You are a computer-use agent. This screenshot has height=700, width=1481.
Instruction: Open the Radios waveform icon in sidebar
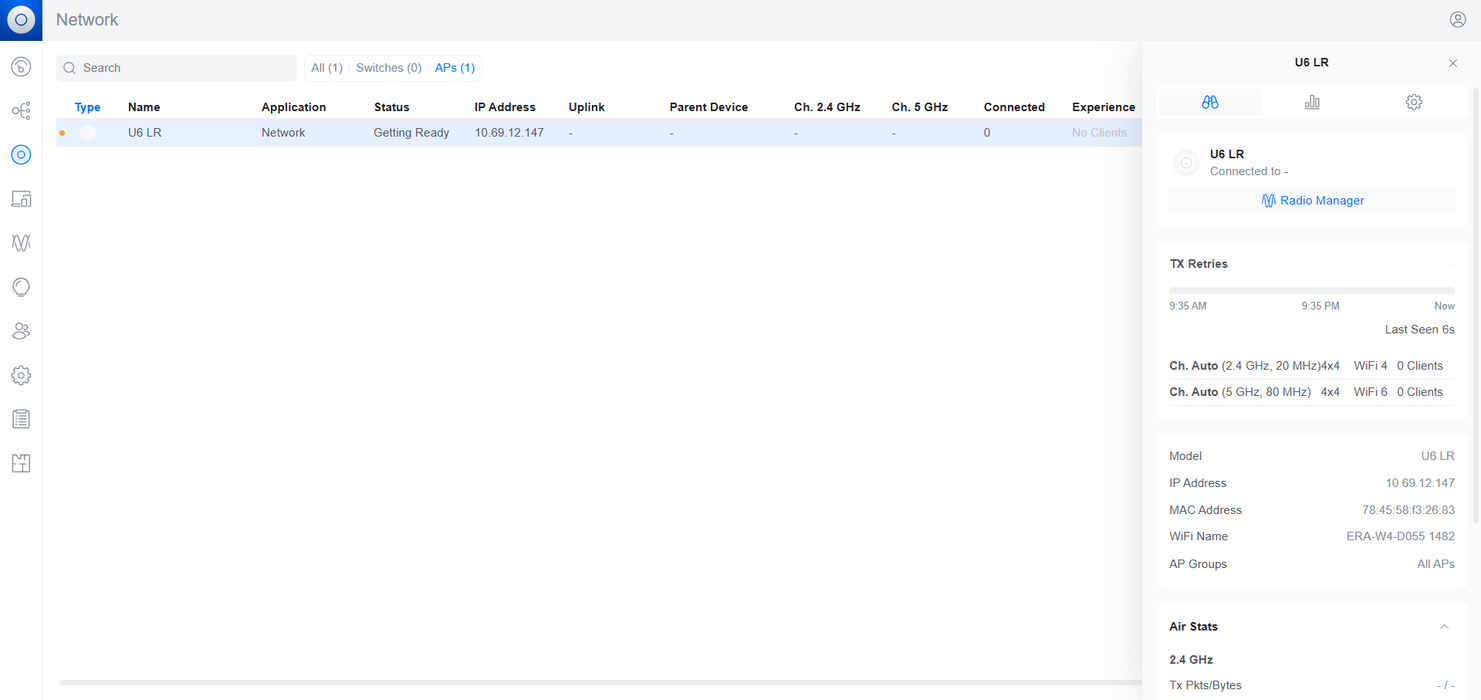coord(21,243)
